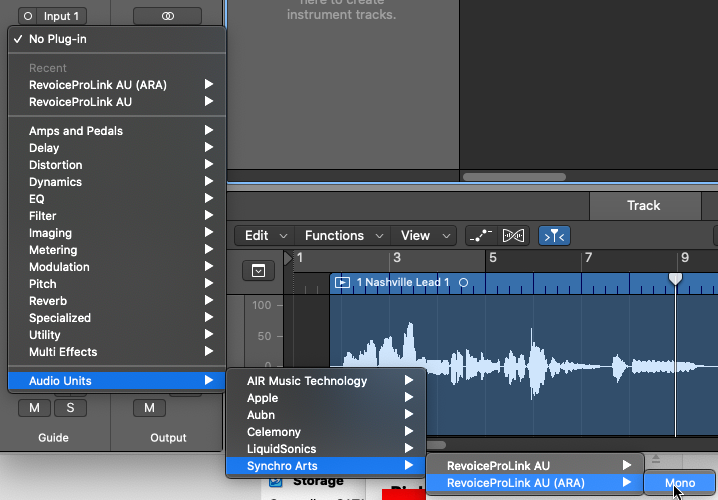The image size is (718, 500).
Task: Click the loop circle on Nashville Lead region
Action: 463,283
